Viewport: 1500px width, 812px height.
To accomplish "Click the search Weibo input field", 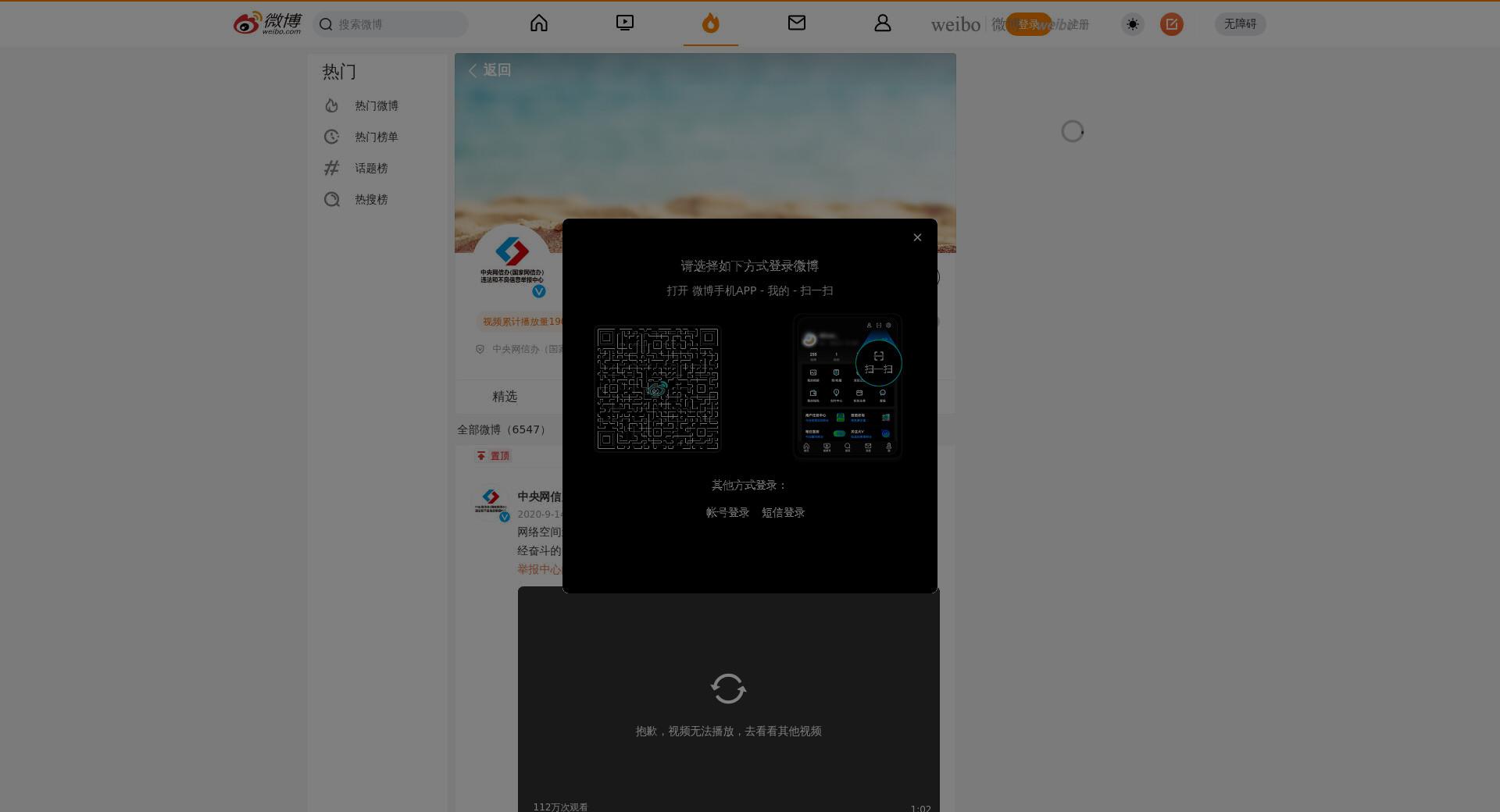I will click(391, 24).
